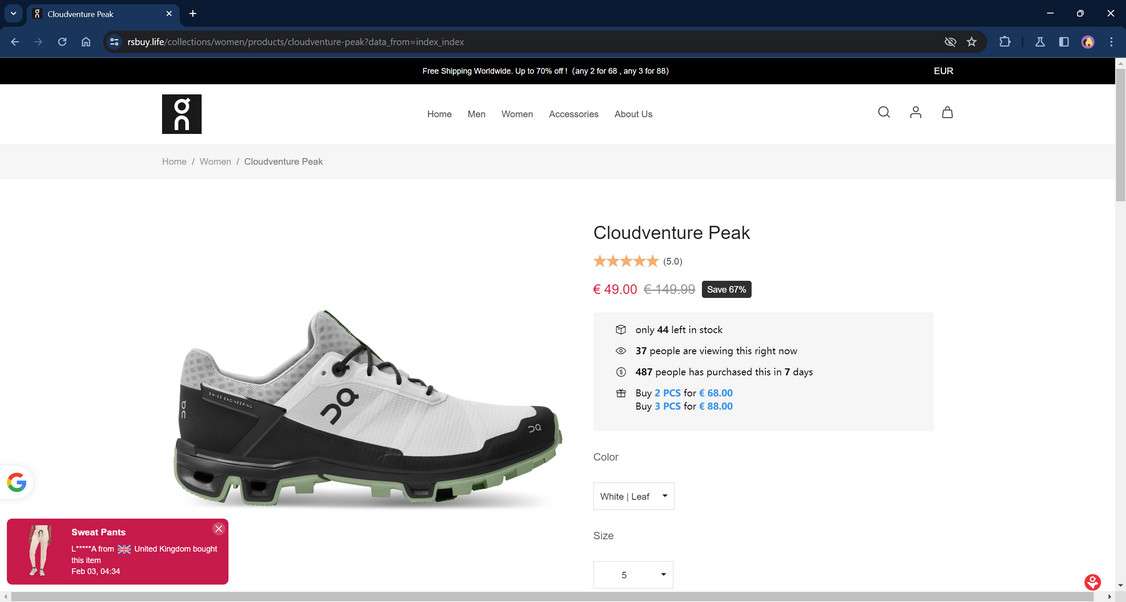Open the user account icon
The width and height of the screenshot is (1126, 602).
point(916,112)
